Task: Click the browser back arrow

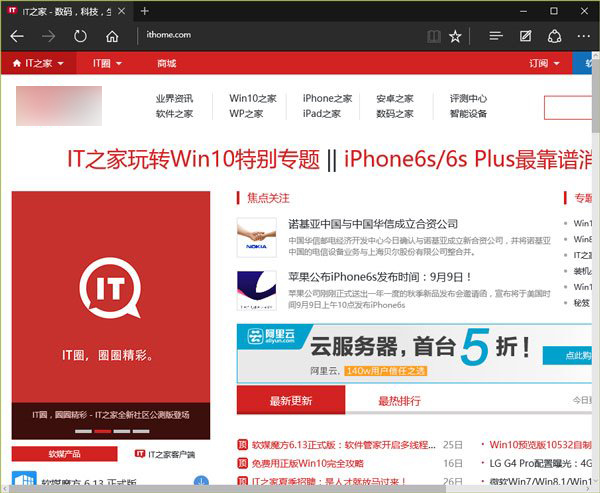Action: [x=17, y=36]
